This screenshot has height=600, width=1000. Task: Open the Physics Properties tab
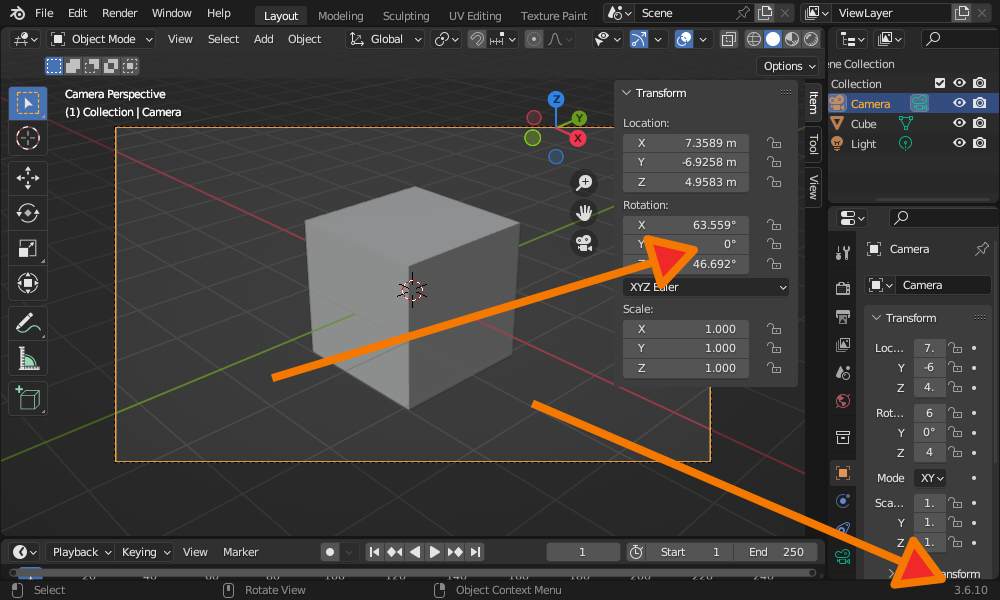pos(843,527)
